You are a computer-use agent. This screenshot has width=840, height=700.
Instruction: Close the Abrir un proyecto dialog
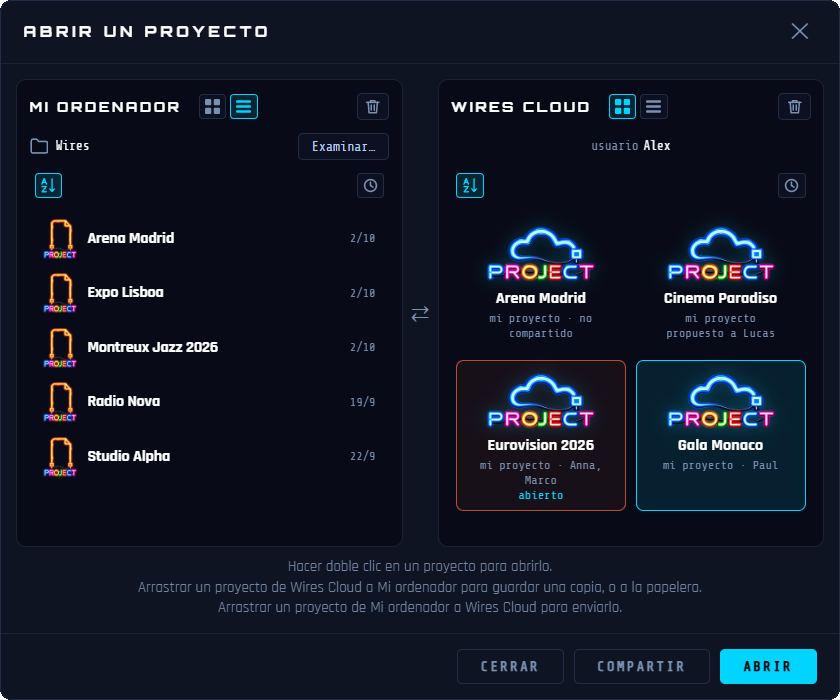pos(800,31)
